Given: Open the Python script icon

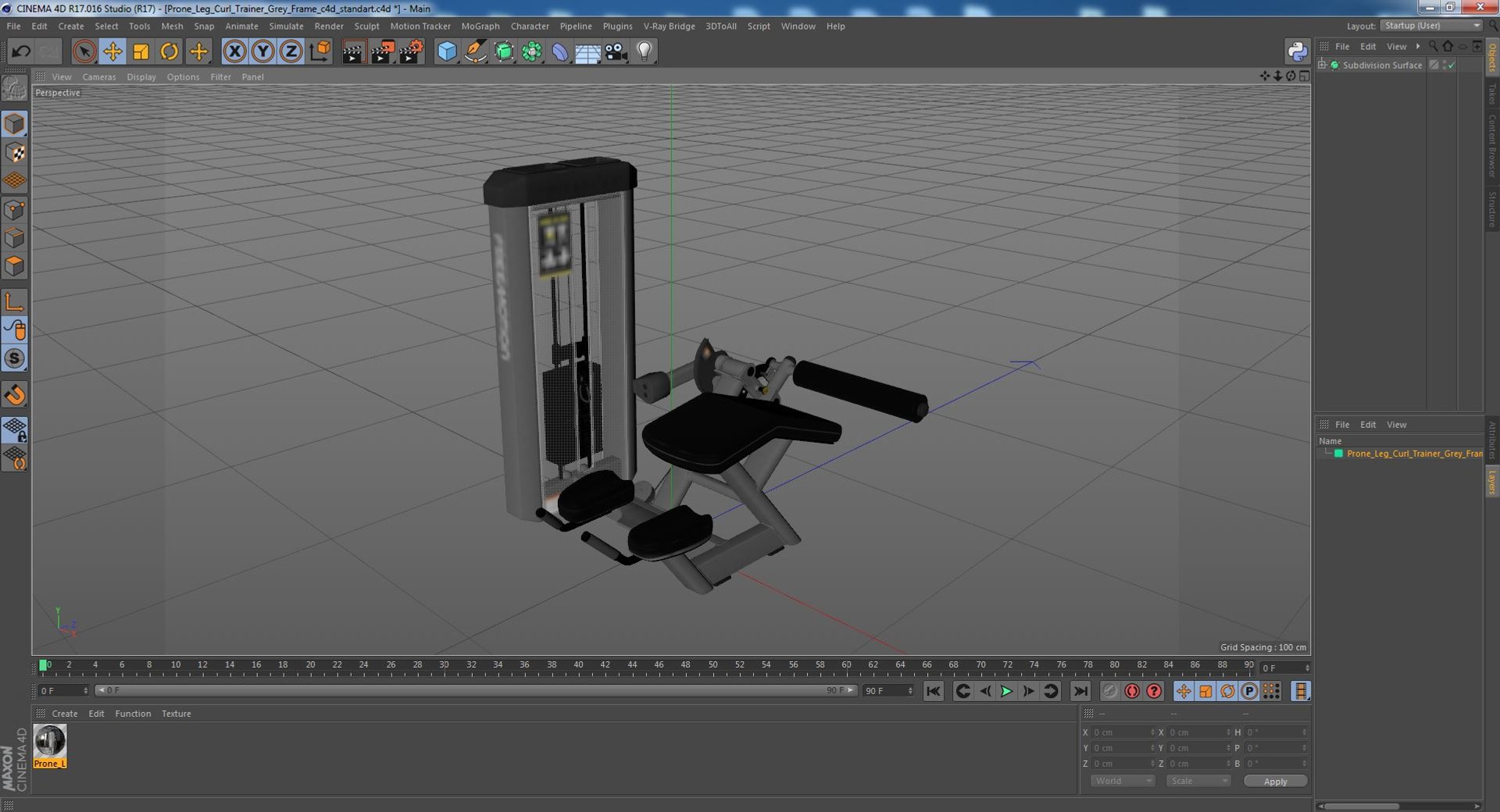Looking at the screenshot, I should coord(1297,52).
